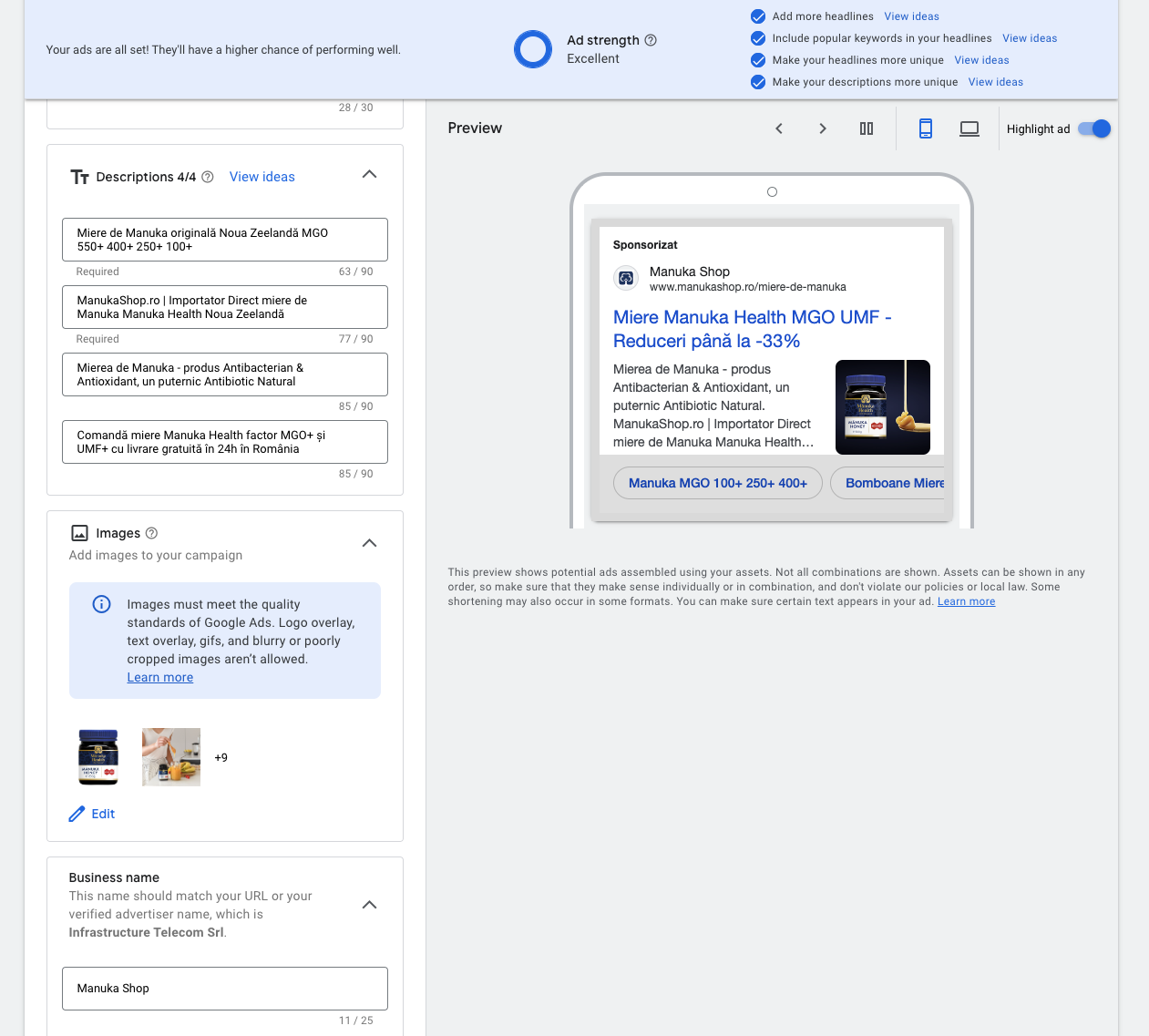Toggle Highlight ad switch off

pos(1094,128)
